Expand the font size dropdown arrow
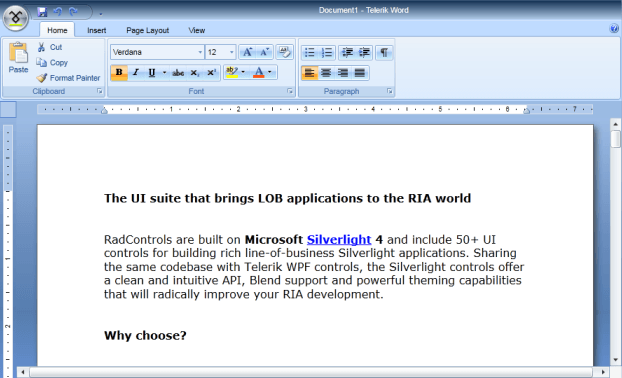 [232, 52]
